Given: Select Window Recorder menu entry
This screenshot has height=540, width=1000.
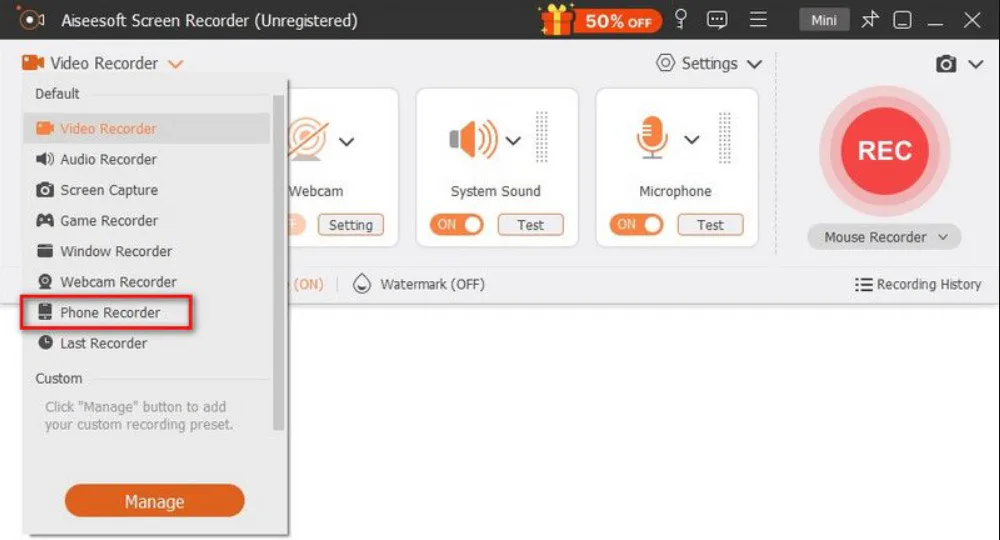Looking at the screenshot, I should tap(147, 251).
